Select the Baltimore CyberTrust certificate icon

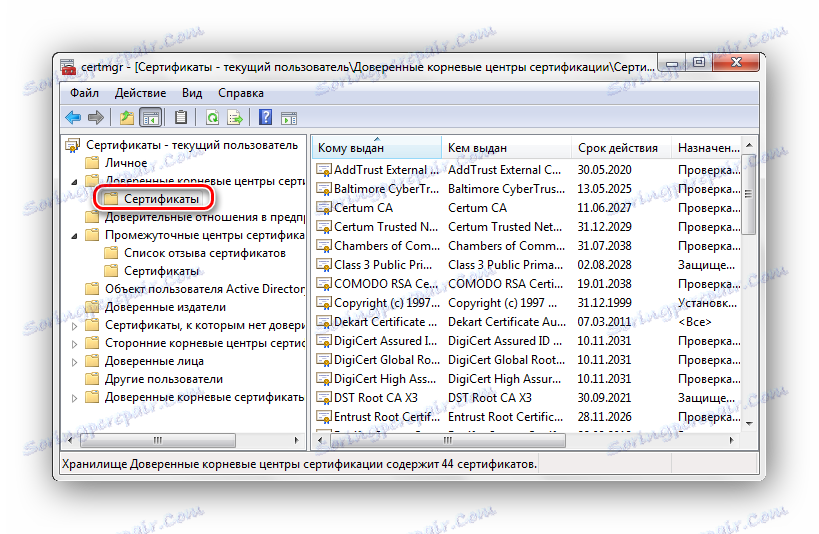[324, 189]
